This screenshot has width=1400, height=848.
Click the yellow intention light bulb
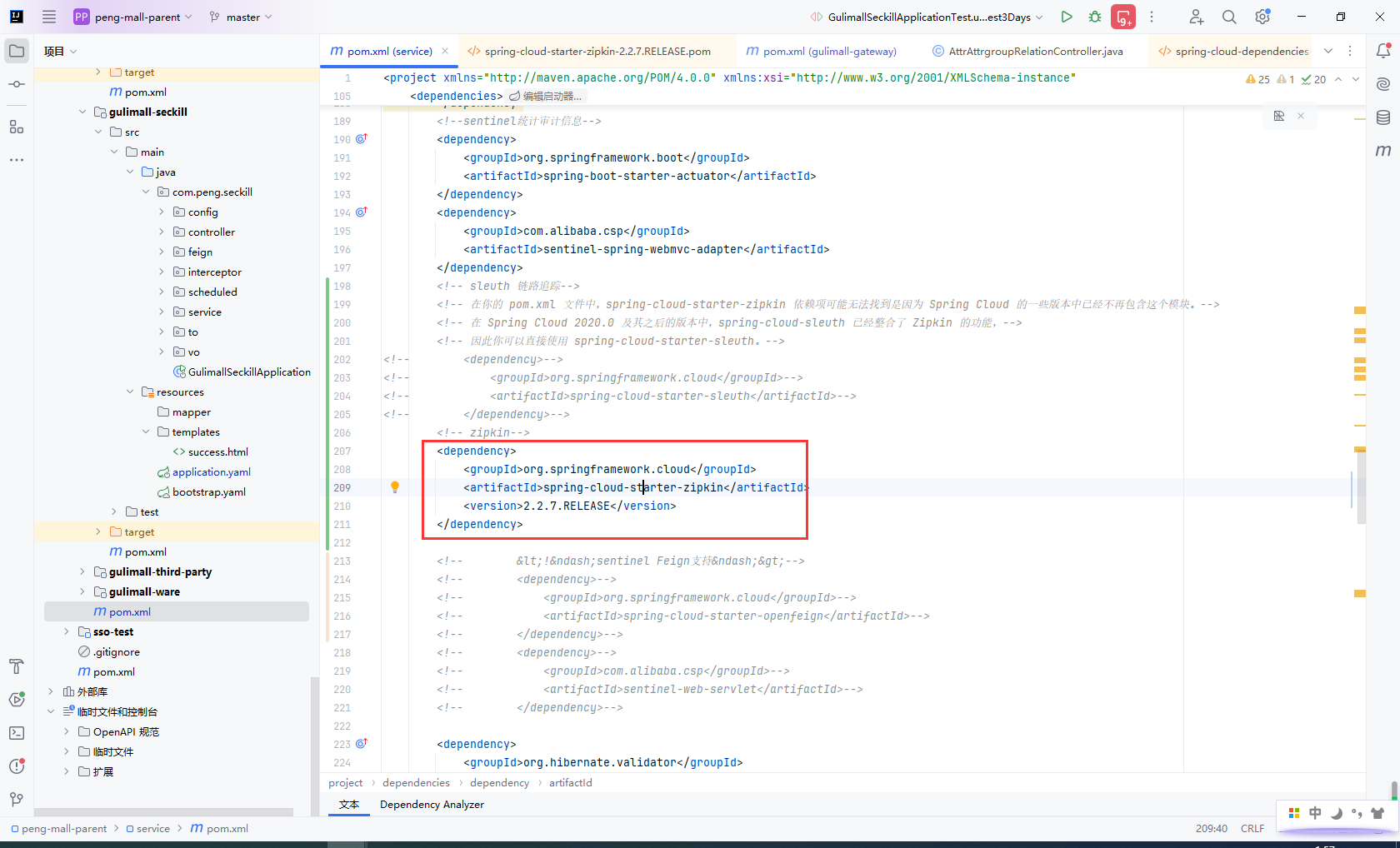(395, 487)
